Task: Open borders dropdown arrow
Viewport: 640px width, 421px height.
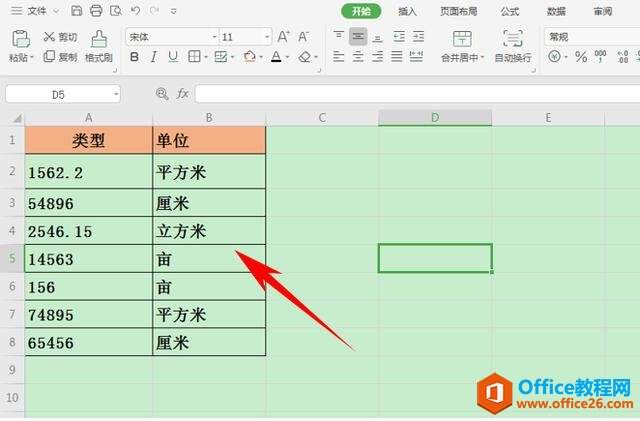Action: click(206, 57)
